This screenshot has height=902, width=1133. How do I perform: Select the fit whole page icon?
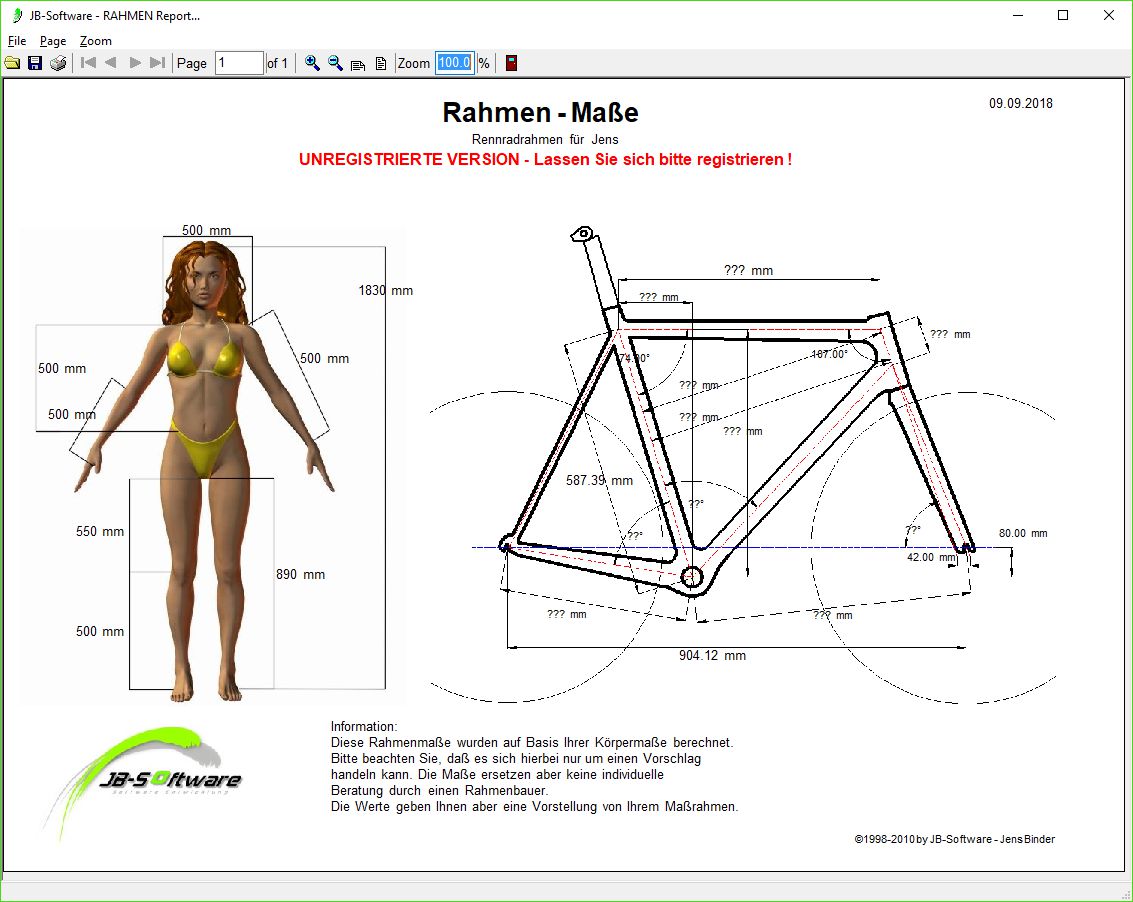point(381,64)
